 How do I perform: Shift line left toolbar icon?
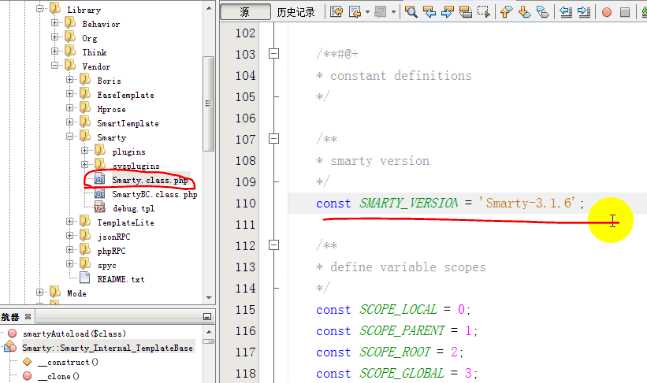pyautogui.click(x=566, y=12)
